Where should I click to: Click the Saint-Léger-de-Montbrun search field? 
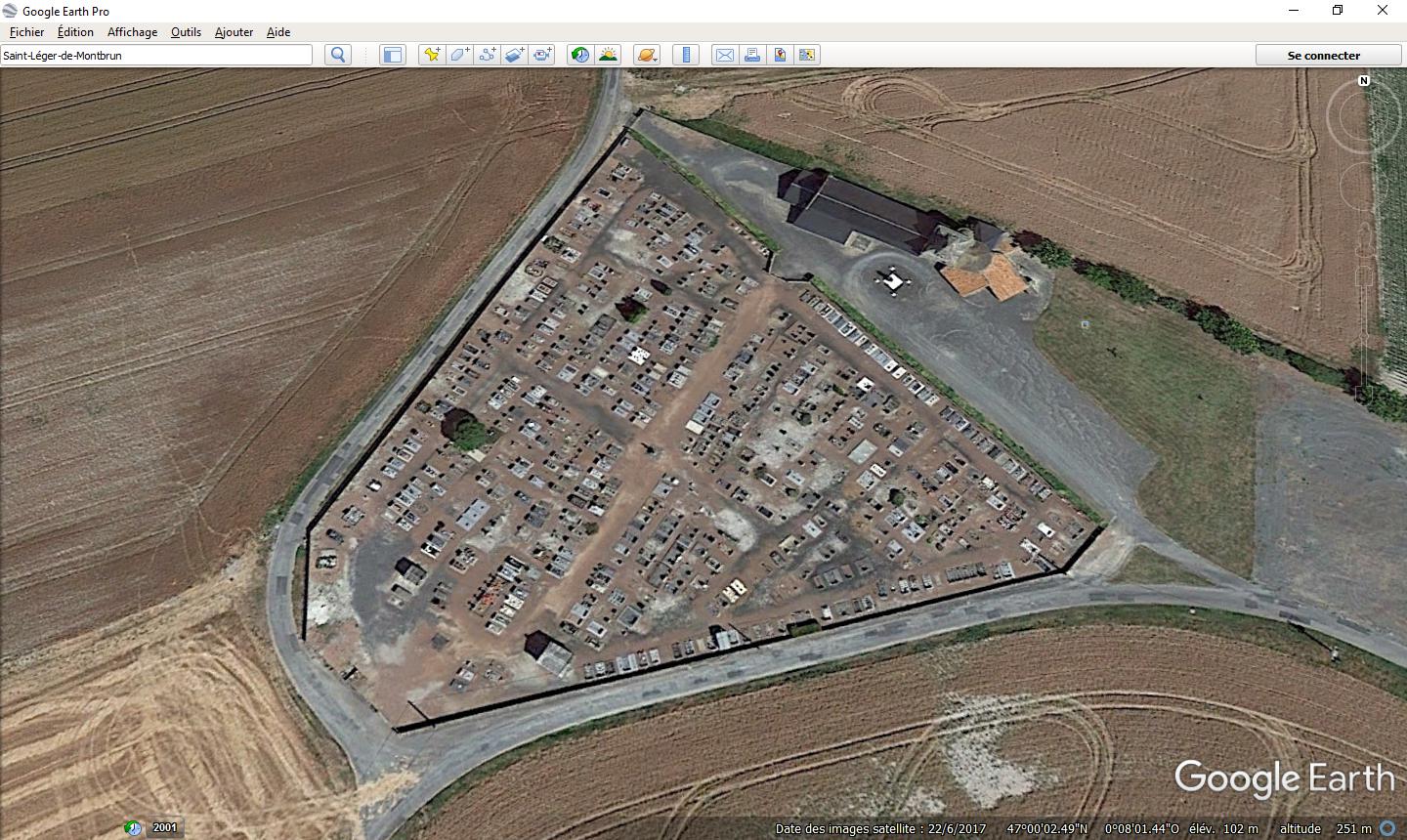[x=156, y=55]
